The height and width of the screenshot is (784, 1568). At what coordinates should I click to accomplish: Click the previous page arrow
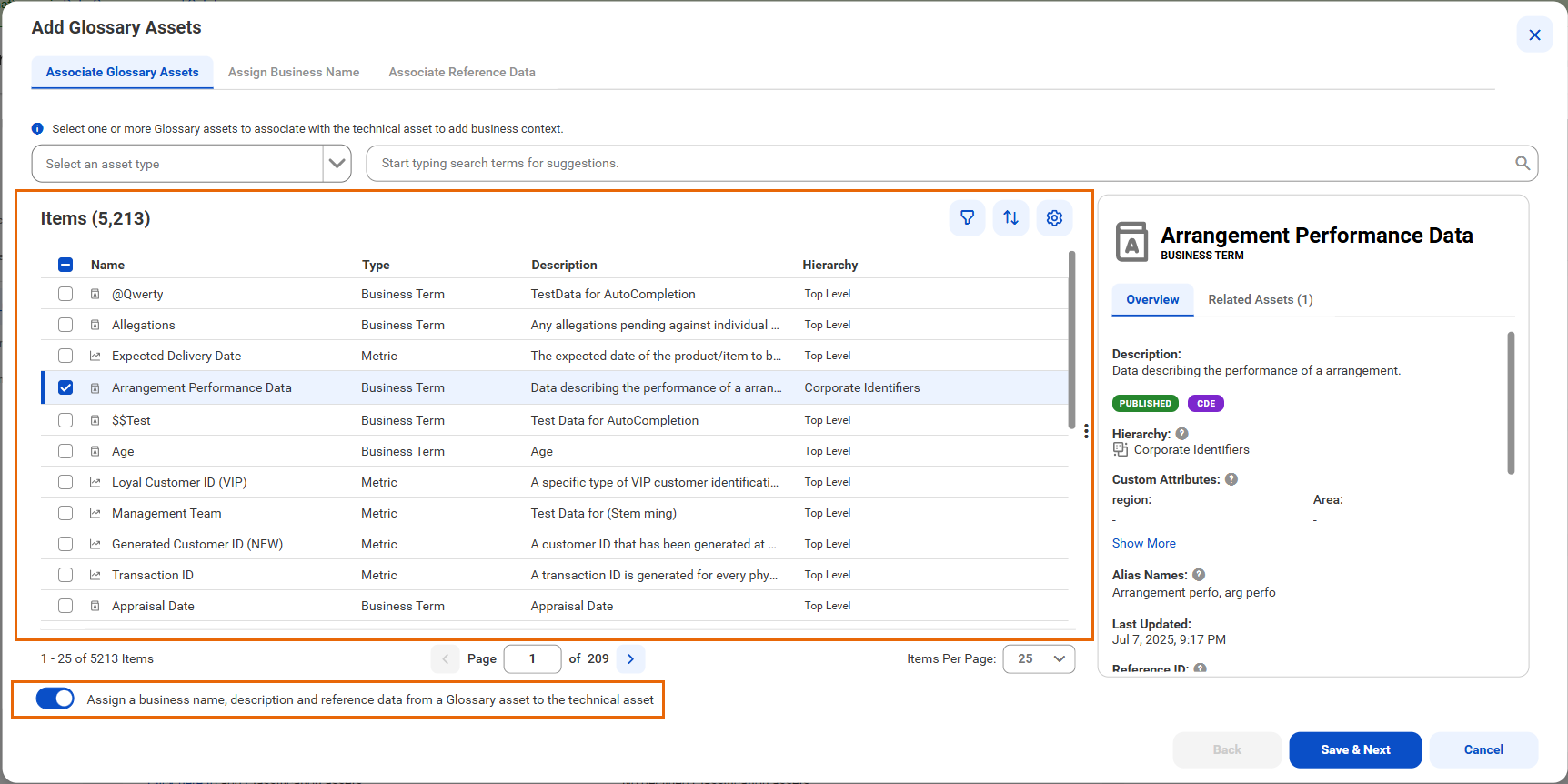[445, 658]
